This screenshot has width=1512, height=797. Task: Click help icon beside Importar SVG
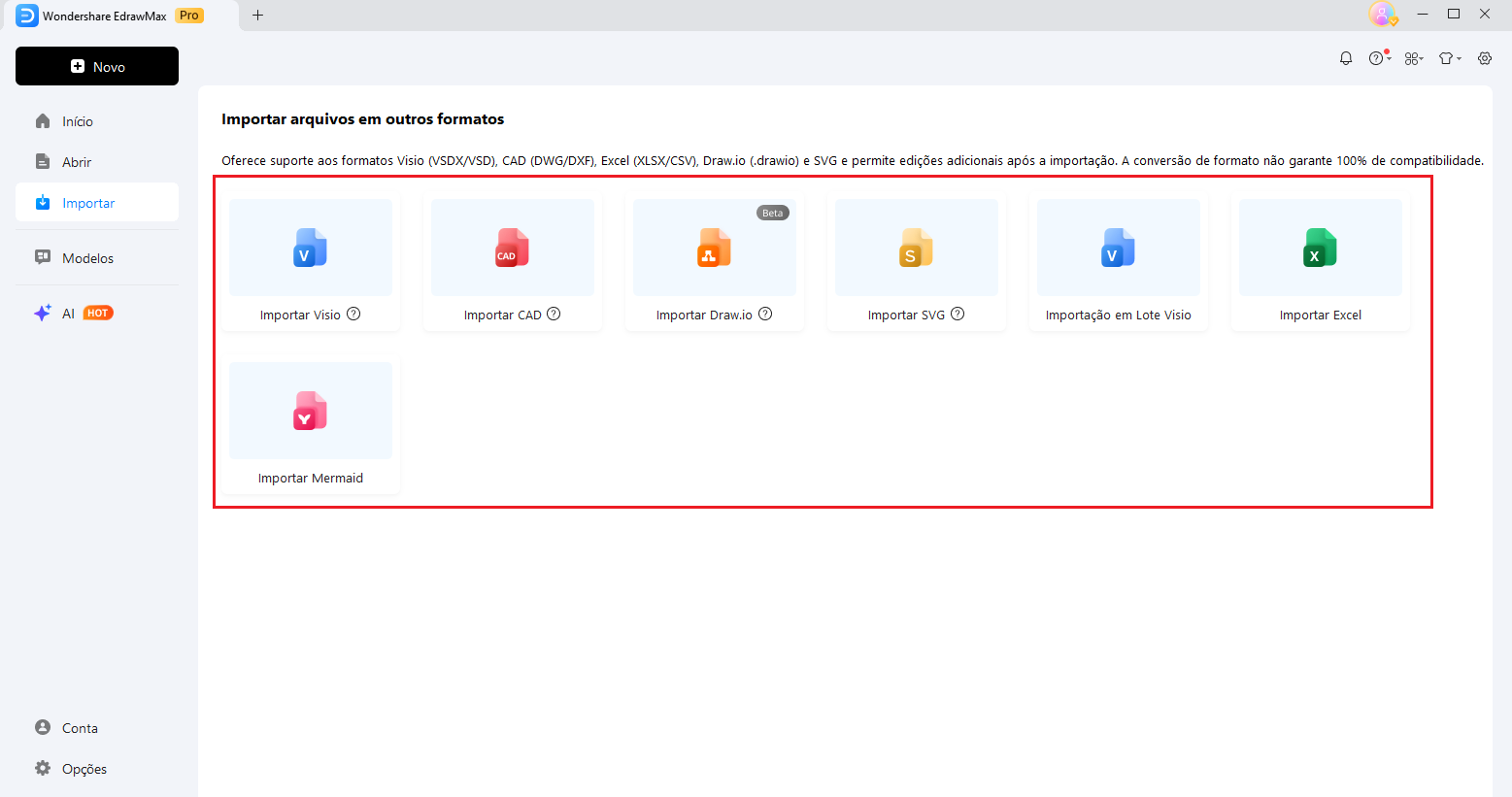958,314
